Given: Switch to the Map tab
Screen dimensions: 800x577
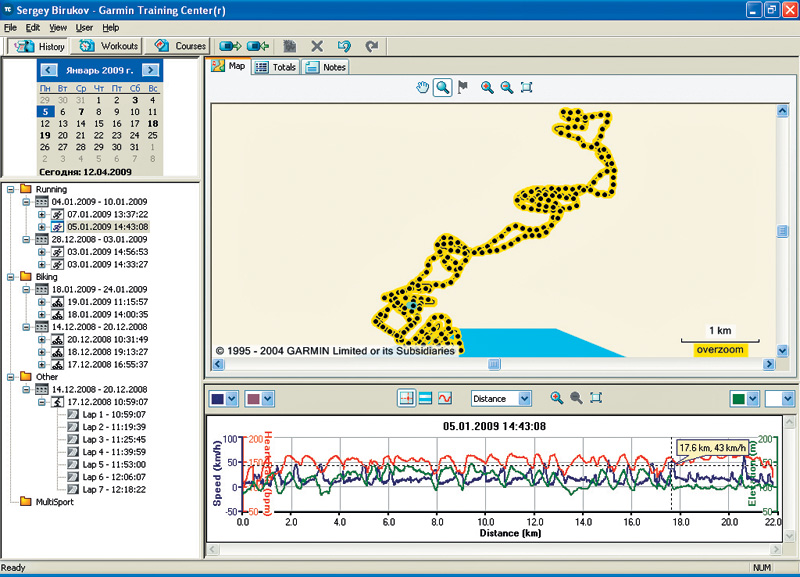Looking at the screenshot, I should tap(229, 66).
